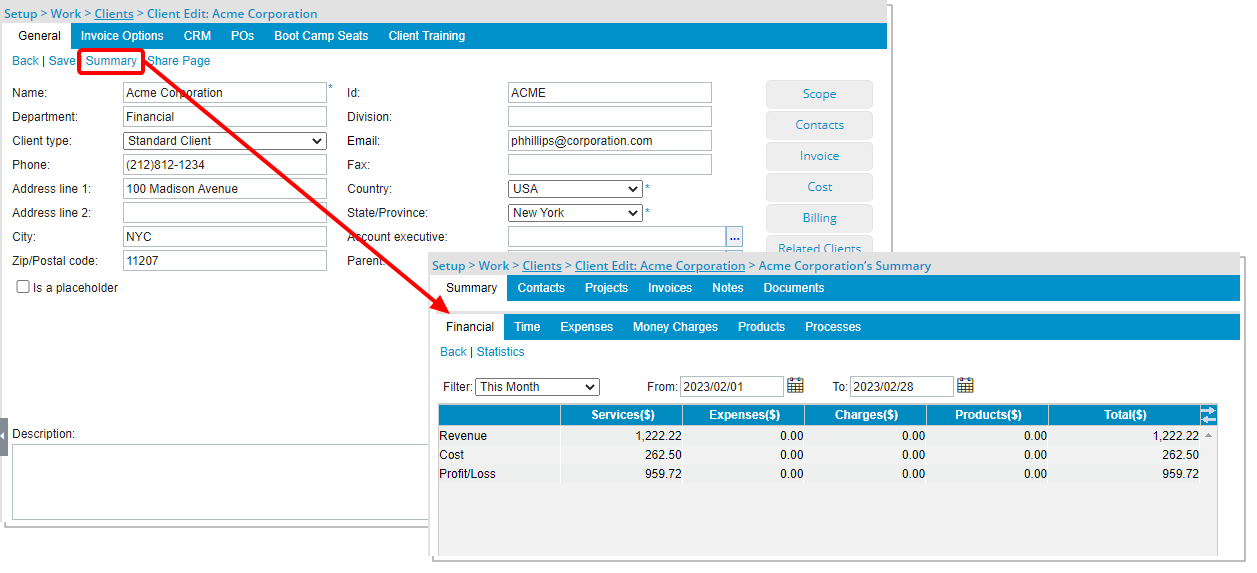Click the Save link

click(x=62, y=61)
